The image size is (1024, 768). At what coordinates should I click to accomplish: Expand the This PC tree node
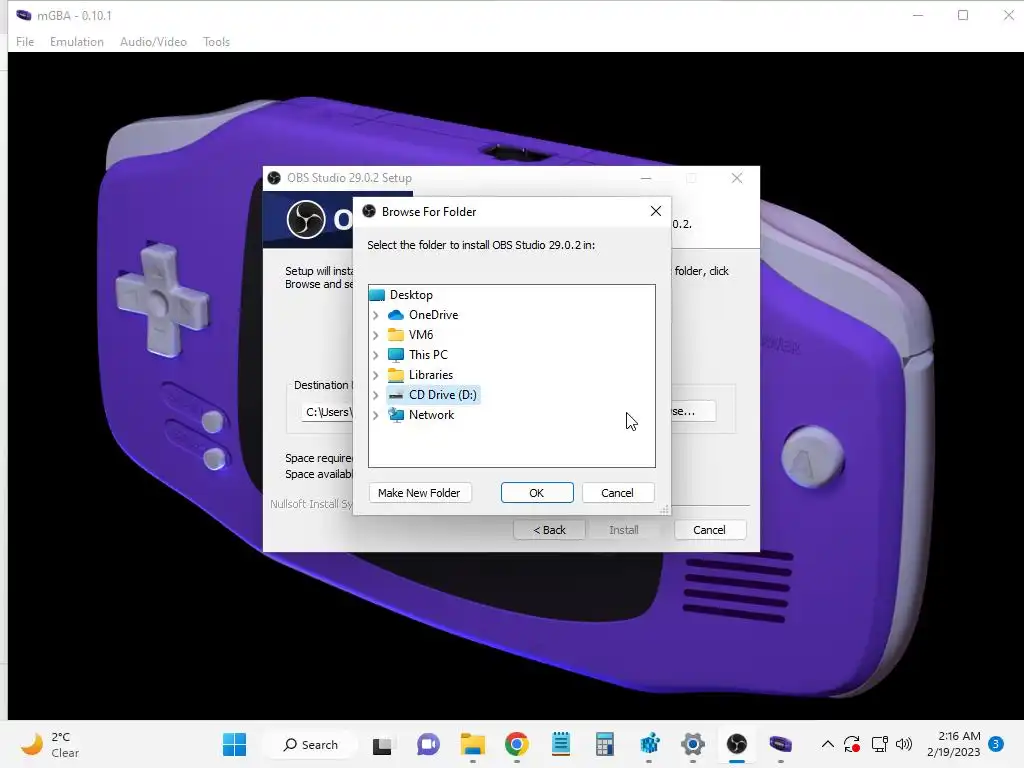[376, 355]
